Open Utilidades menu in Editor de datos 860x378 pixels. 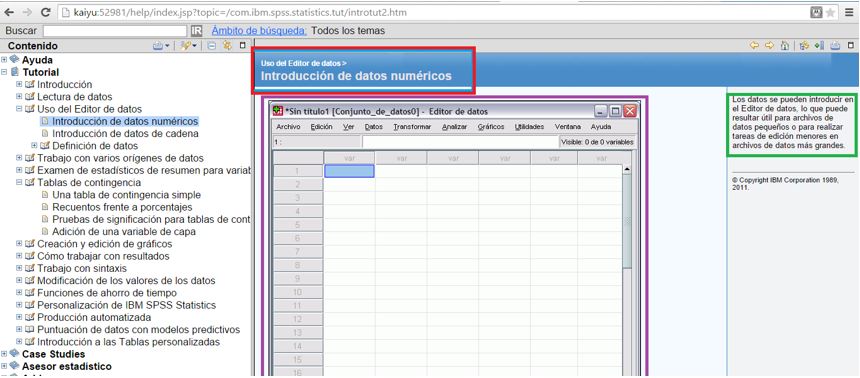(x=529, y=127)
